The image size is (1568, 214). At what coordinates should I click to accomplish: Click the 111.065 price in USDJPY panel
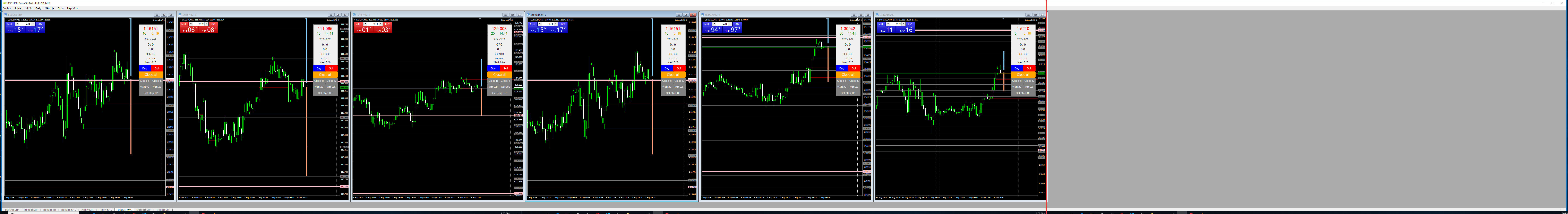coord(325,29)
